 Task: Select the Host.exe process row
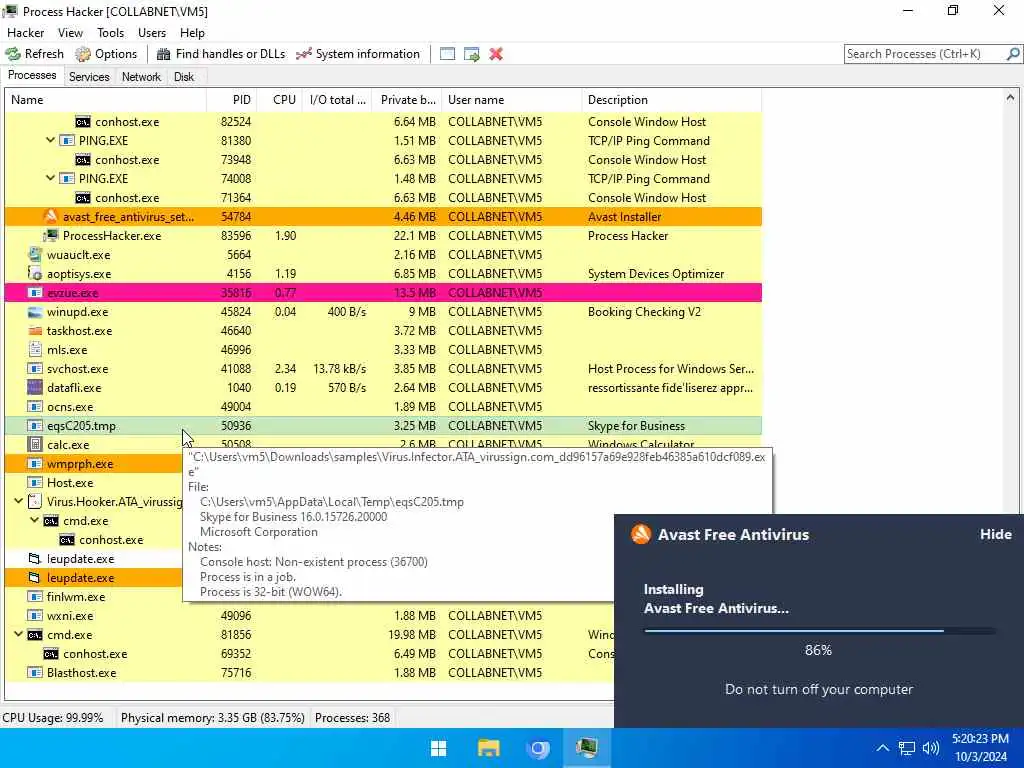[x=93, y=483]
